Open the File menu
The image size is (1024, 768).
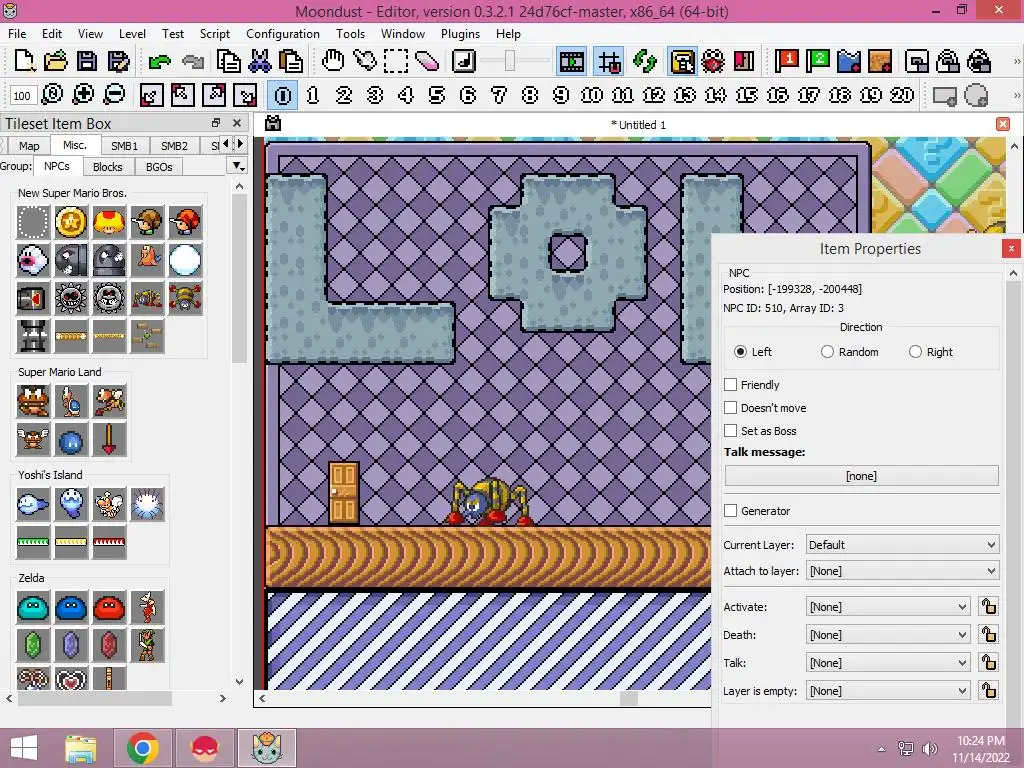coord(17,33)
